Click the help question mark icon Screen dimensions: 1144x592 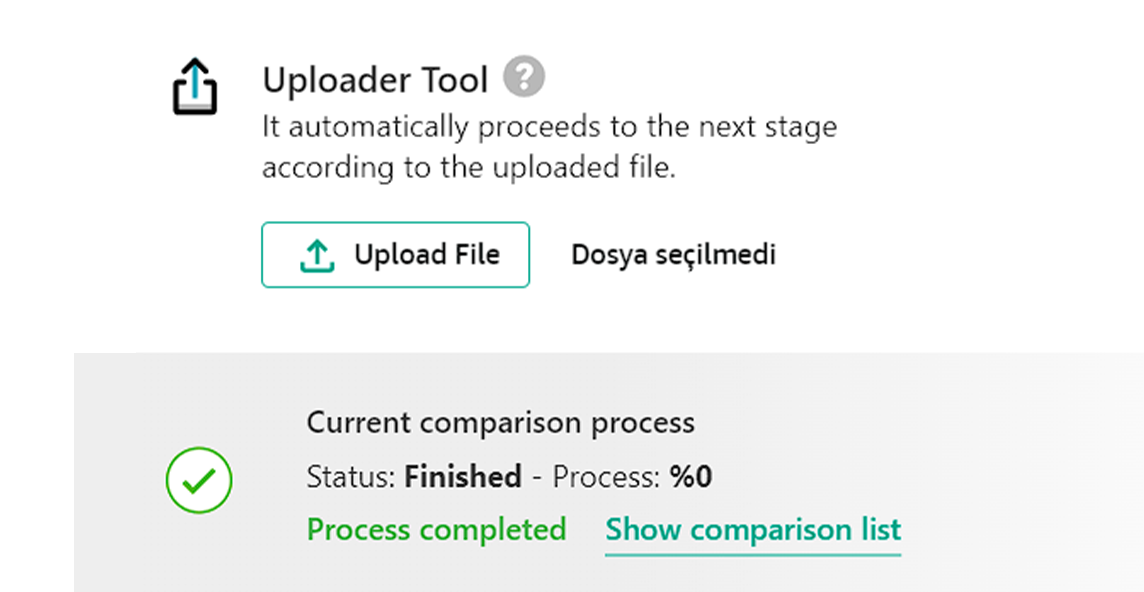[x=524, y=77]
